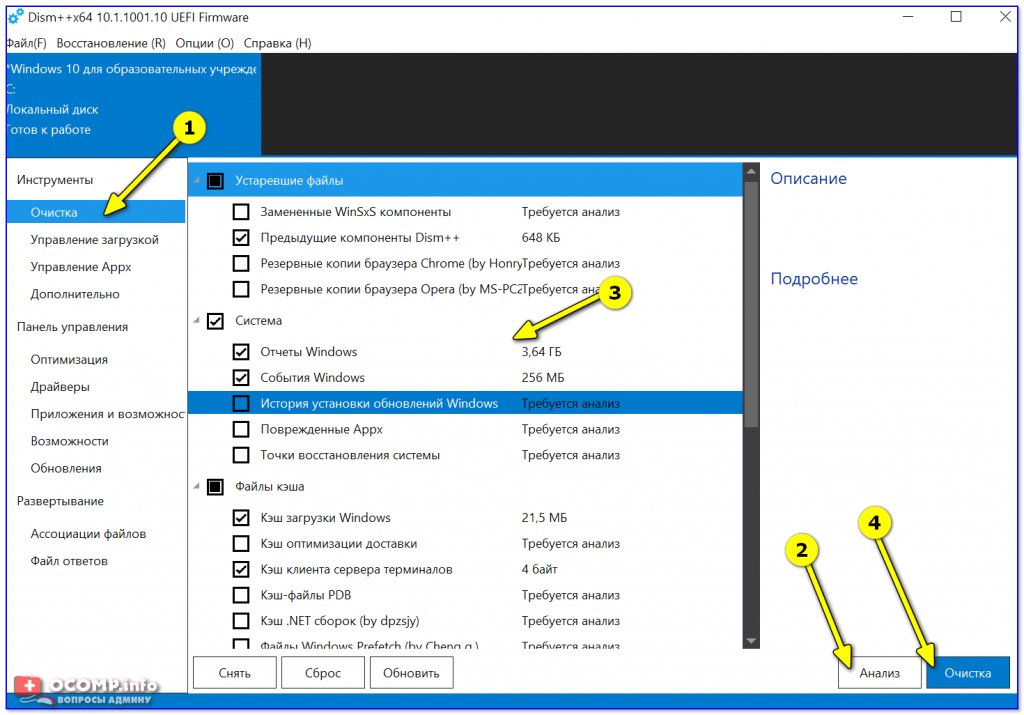The image size is (1024, 715).
Task: Open Дополнительно in sidebar
Action: pos(75,294)
